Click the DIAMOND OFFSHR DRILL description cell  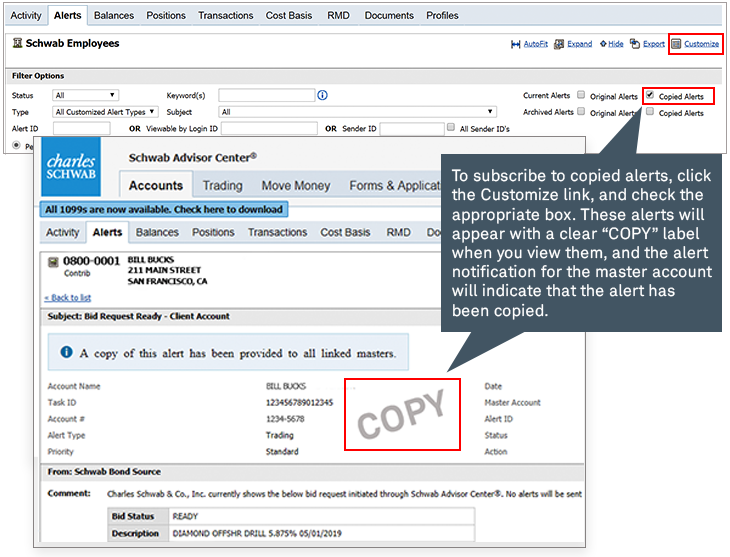pyautogui.click(x=321, y=533)
